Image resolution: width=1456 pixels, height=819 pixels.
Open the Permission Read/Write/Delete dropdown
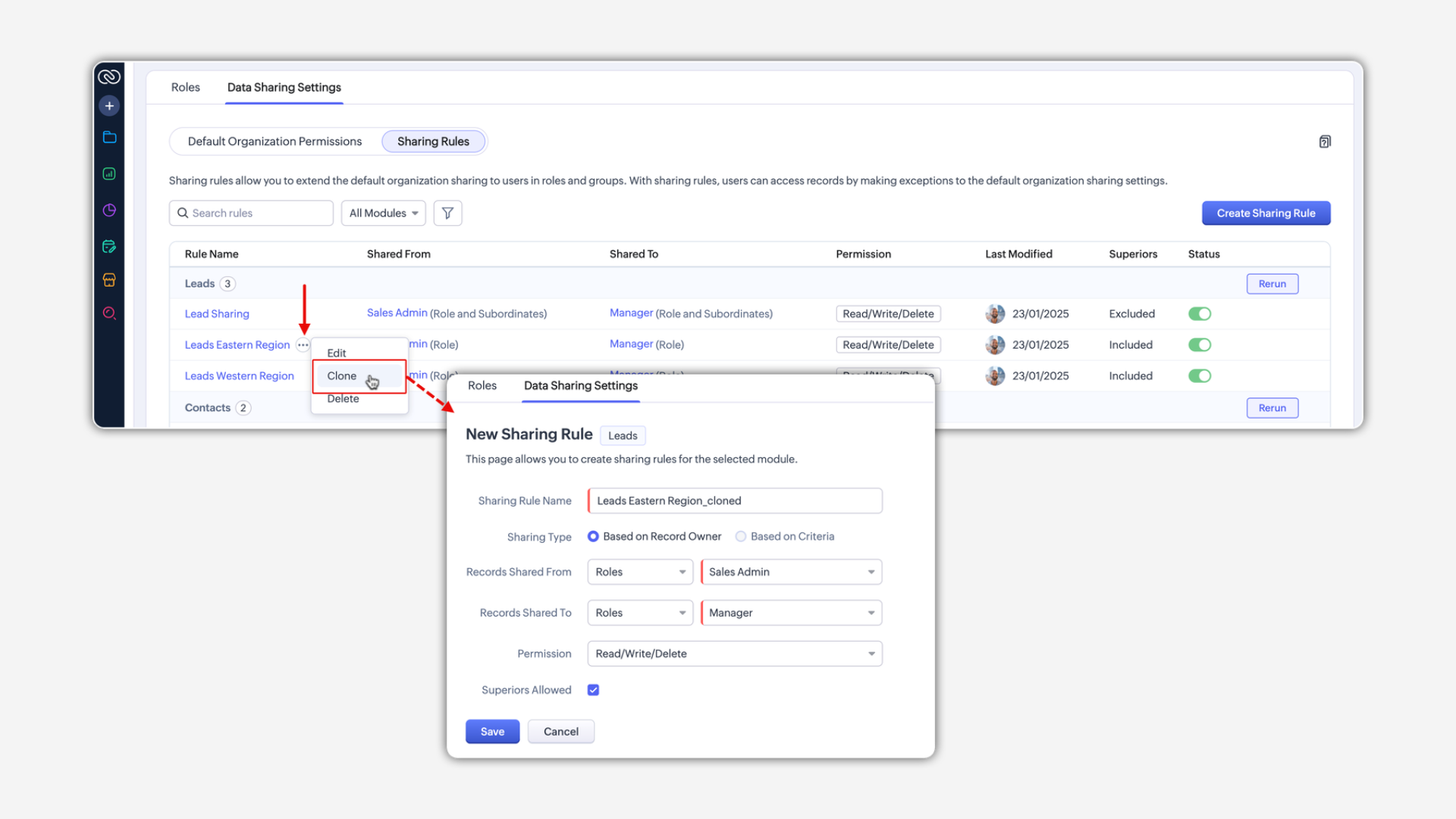coord(734,654)
